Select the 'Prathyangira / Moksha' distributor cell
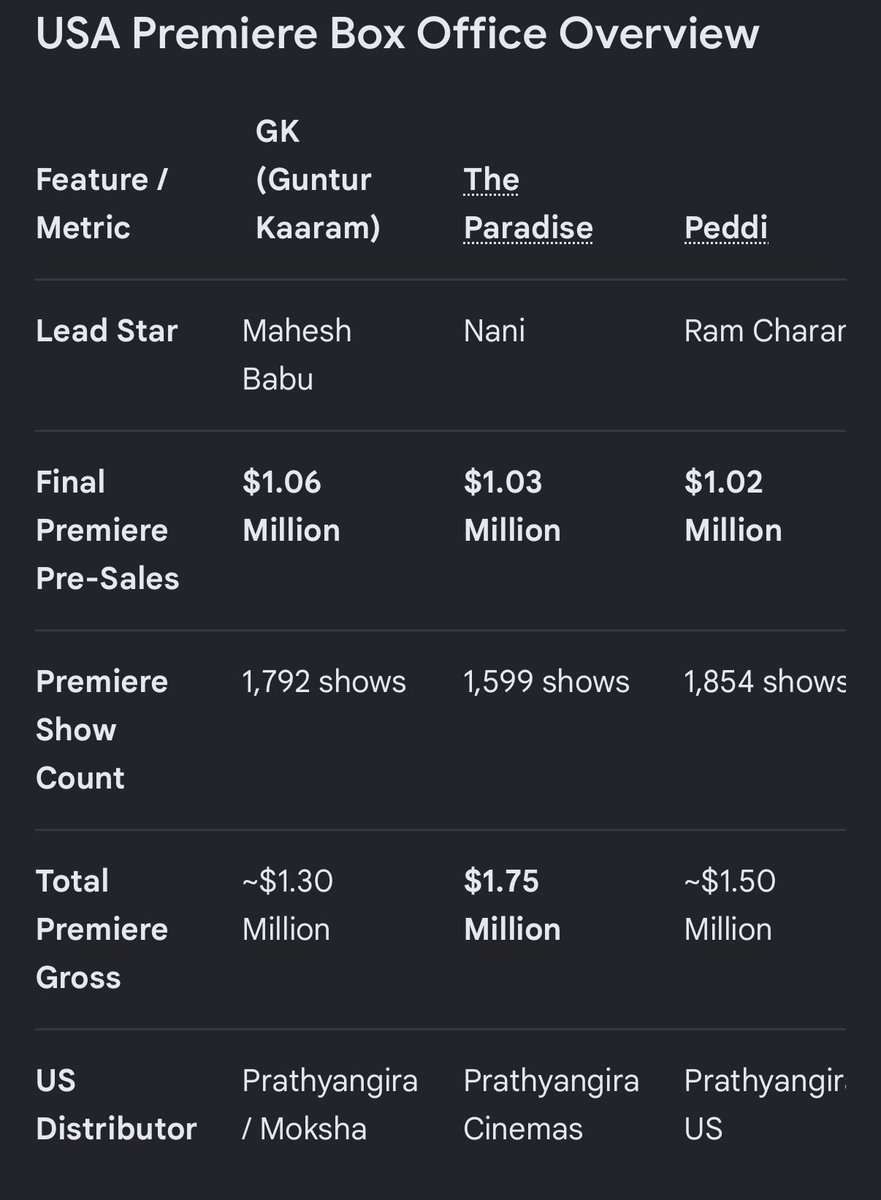The image size is (881, 1200). [330, 1105]
